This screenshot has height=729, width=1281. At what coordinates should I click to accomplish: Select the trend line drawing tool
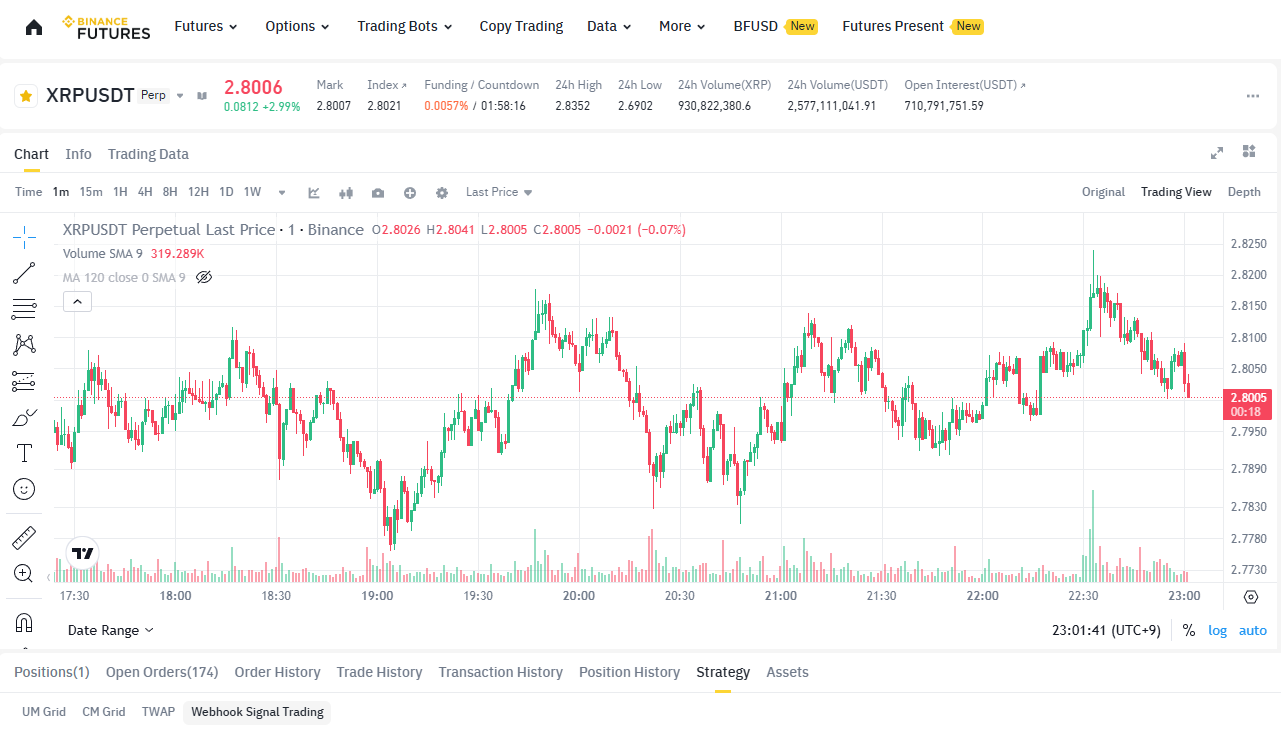coord(24,273)
